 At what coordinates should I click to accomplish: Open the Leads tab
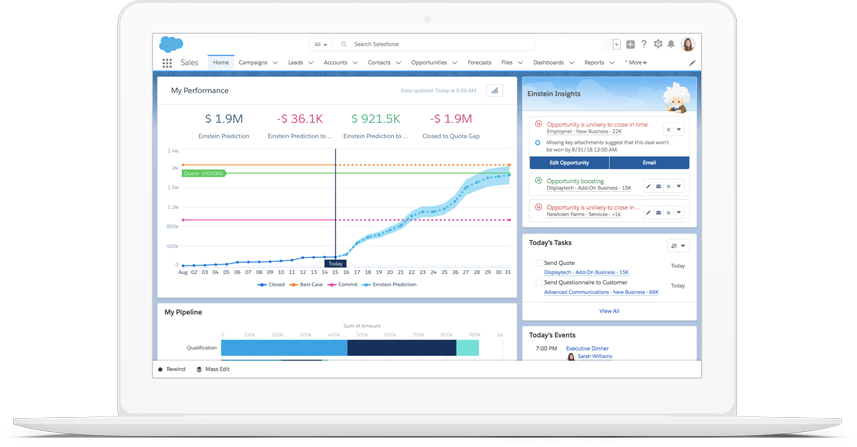296,63
